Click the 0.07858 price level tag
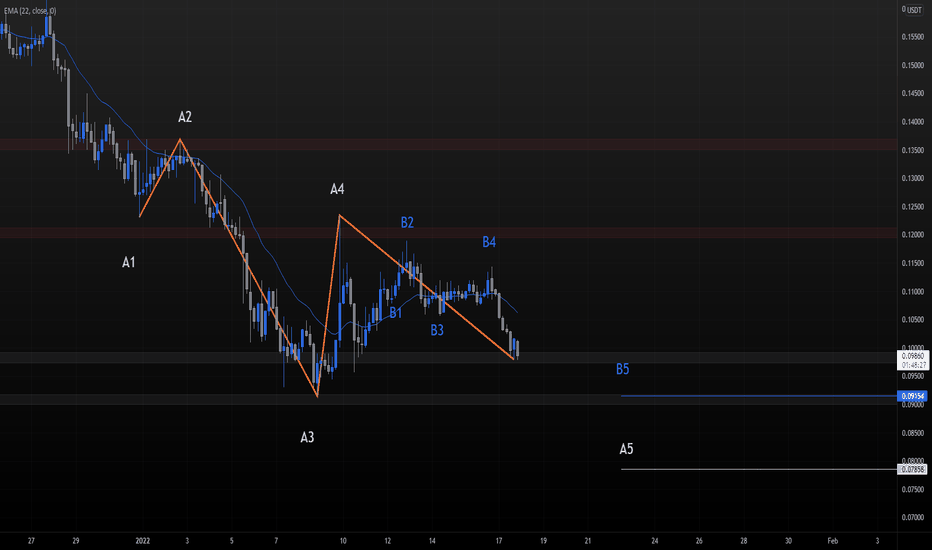Viewport: 932px width, 550px height. [913, 469]
